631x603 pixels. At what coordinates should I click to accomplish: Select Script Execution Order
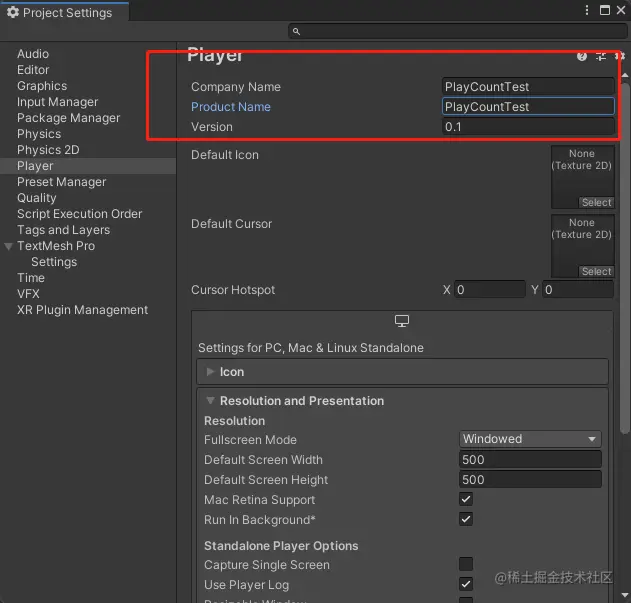click(79, 214)
